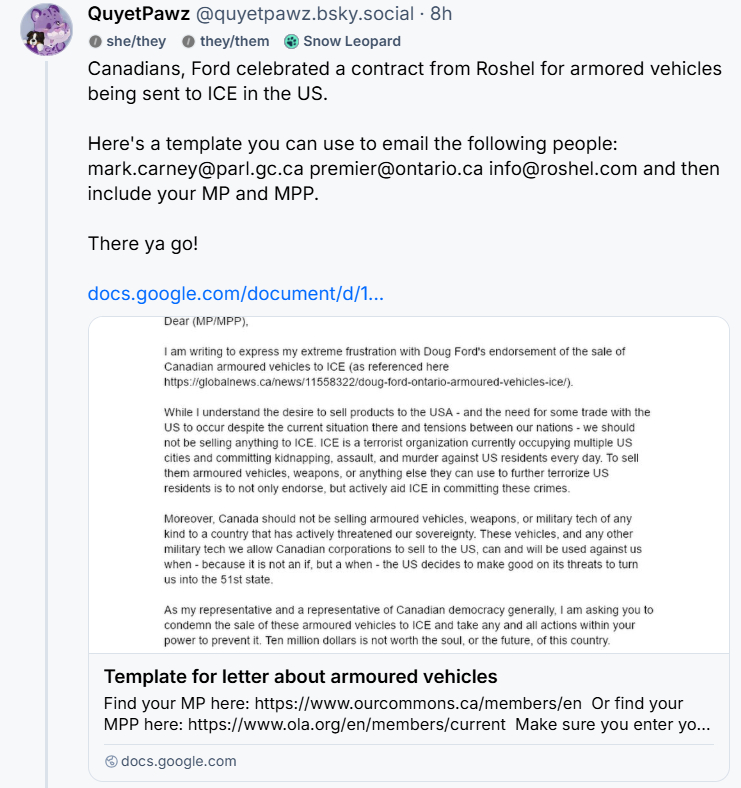
Task: Open the they/them label
Action: [x=232, y=42]
